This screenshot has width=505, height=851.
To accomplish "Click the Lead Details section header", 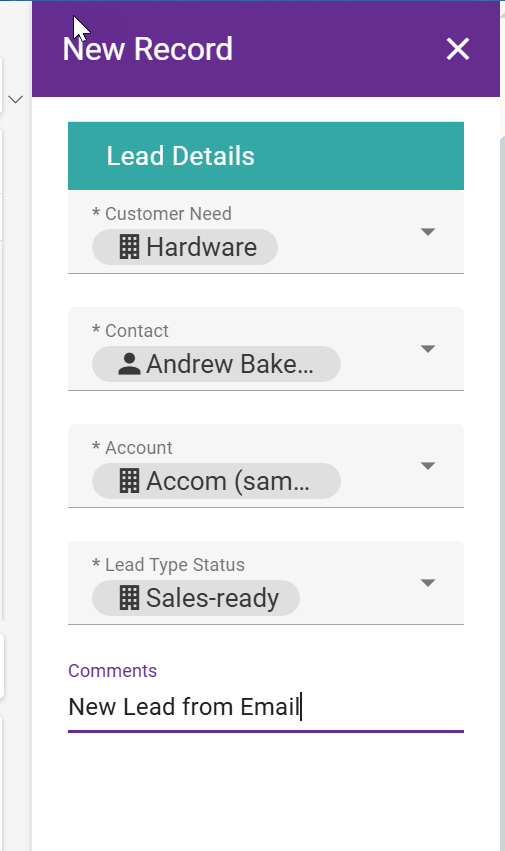I will click(x=266, y=156).
